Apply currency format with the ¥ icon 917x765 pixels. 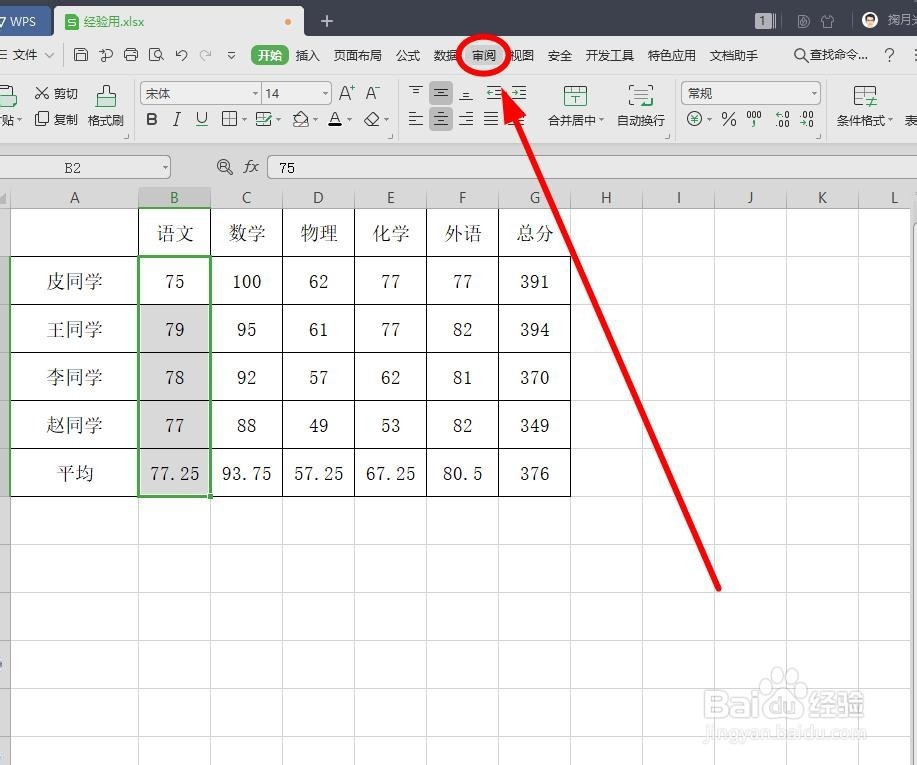[x=694, y=119]
